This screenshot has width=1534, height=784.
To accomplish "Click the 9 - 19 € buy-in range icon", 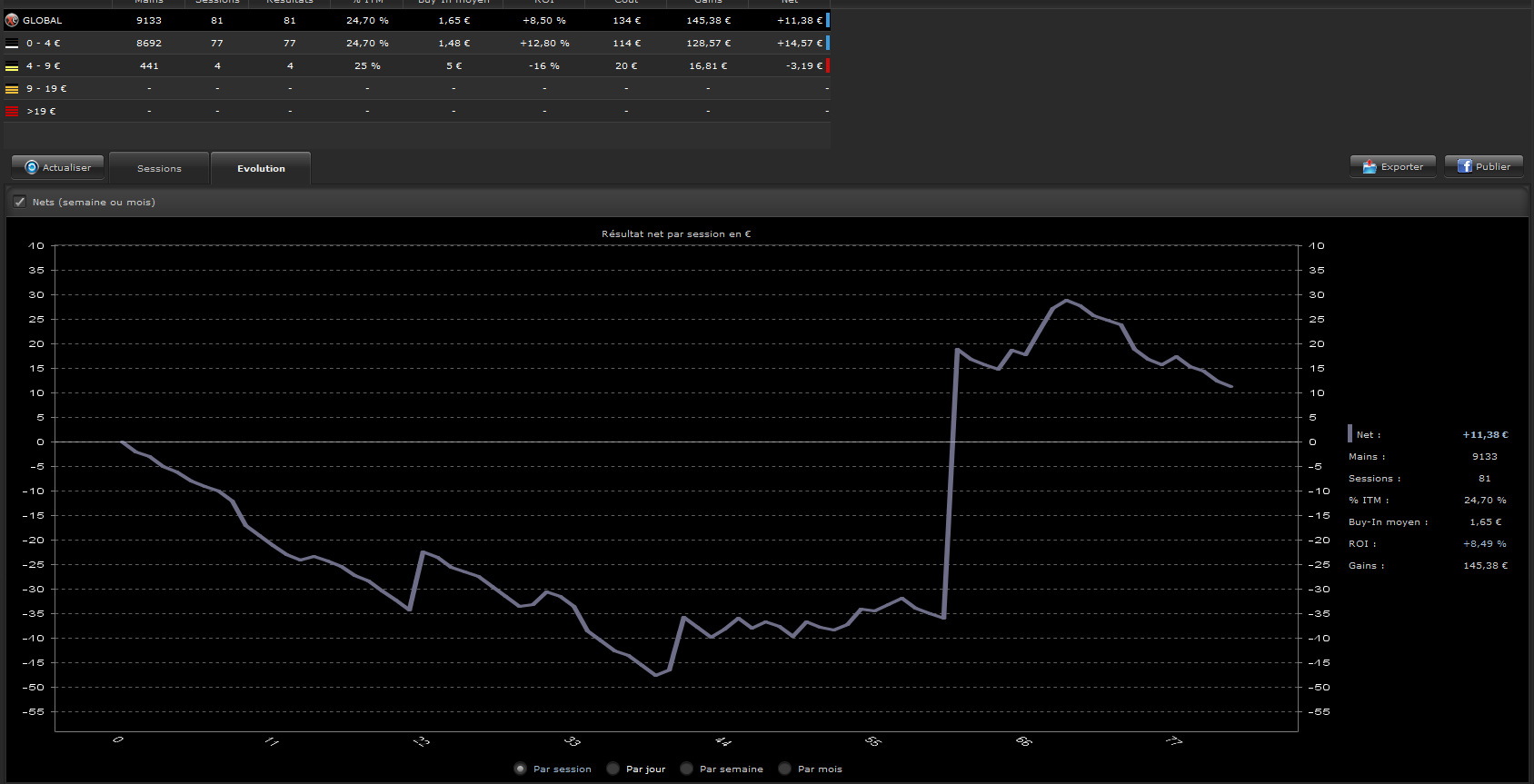I will (12, 88).
